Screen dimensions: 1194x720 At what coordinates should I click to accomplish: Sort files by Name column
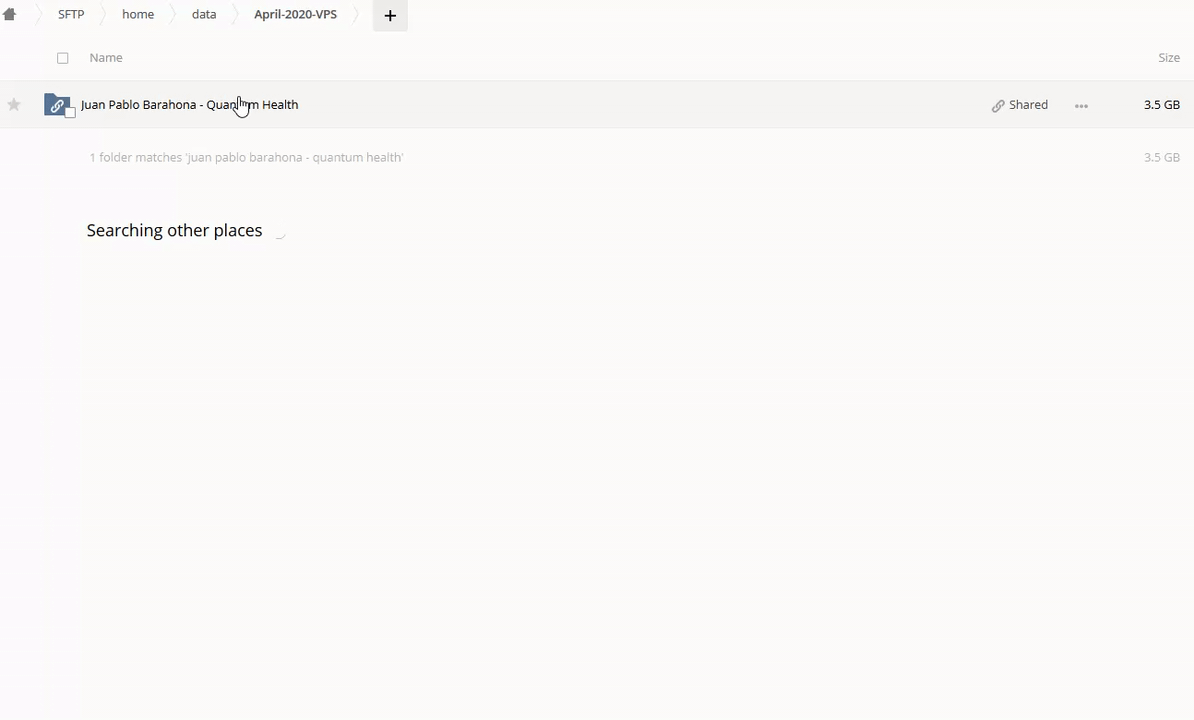tap(106, 58)
